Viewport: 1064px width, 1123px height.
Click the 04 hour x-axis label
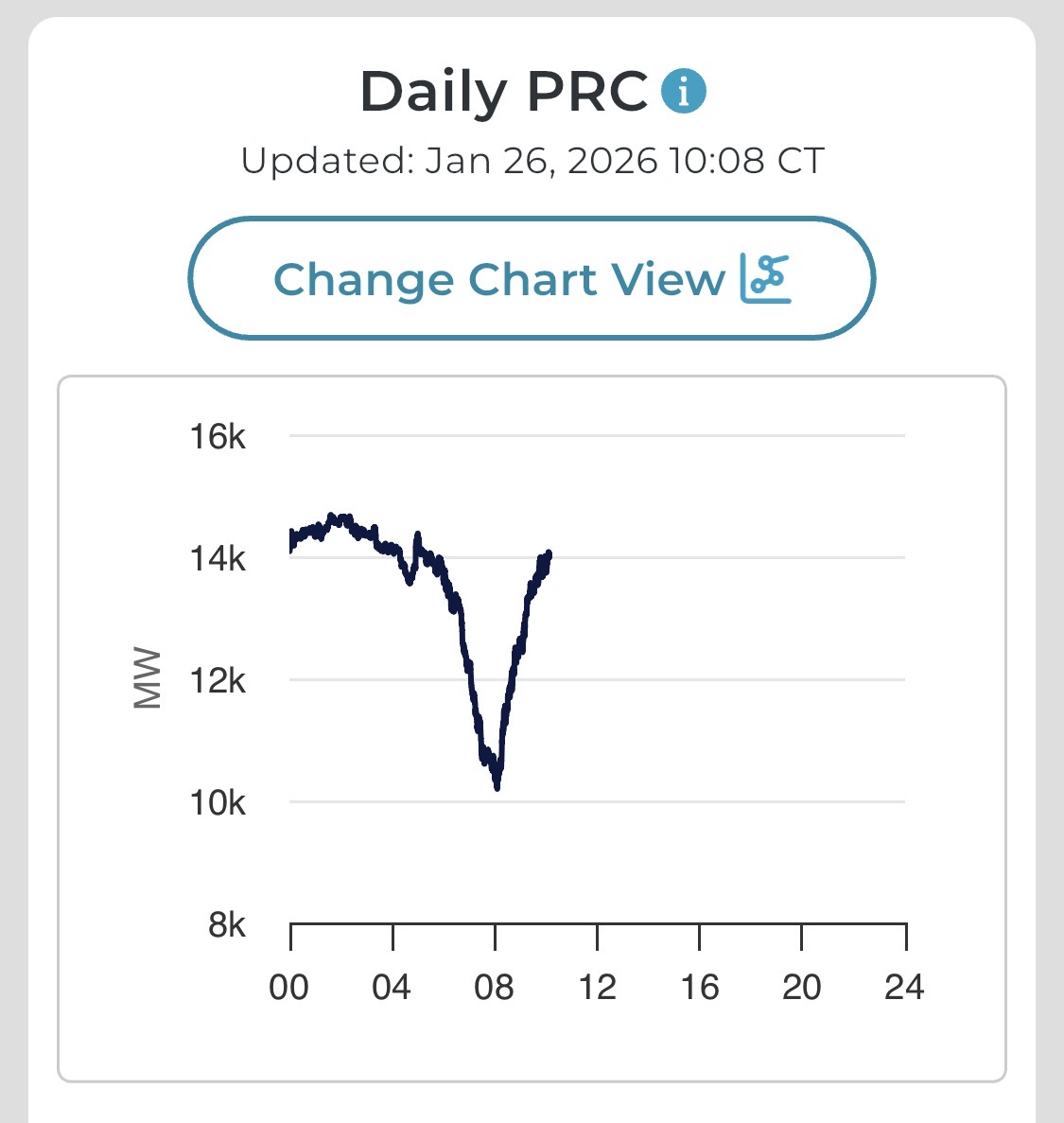(x=392, y=988)
